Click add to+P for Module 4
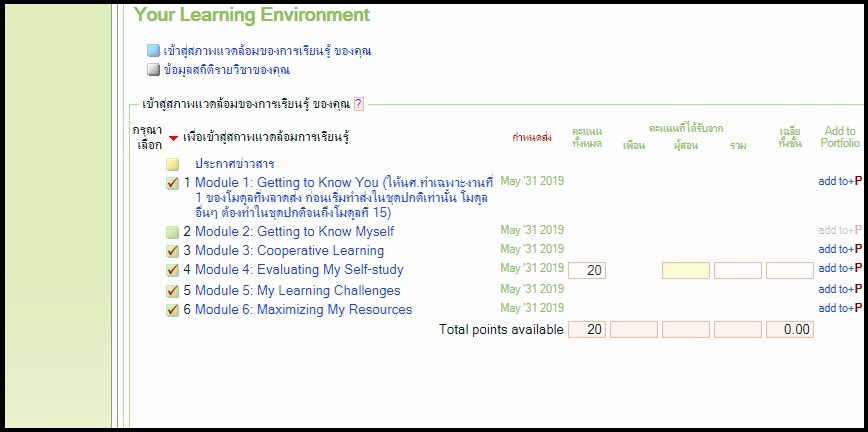 coord(839,268)
